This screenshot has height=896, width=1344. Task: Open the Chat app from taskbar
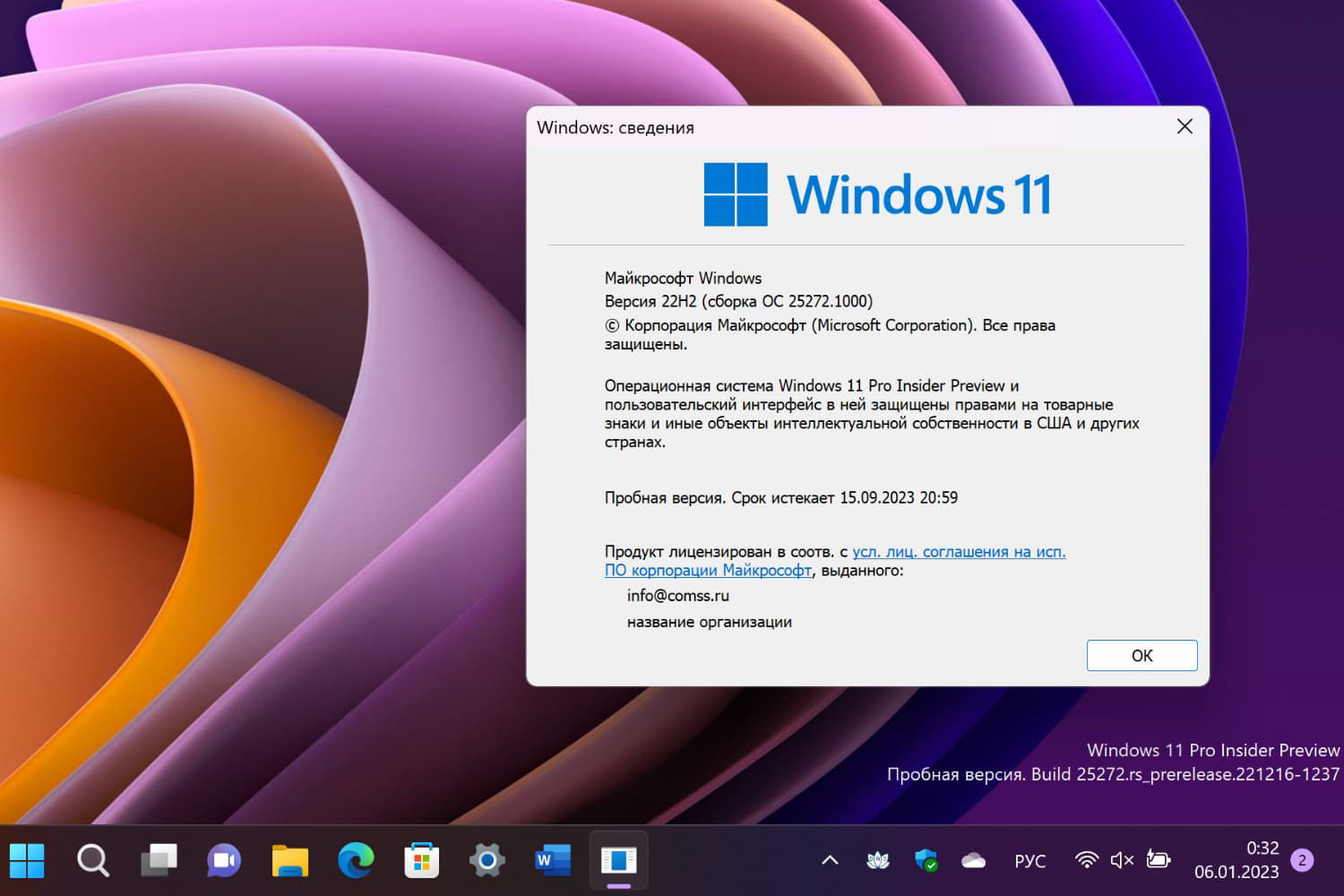pyautogui.click(x=223, y=860)
